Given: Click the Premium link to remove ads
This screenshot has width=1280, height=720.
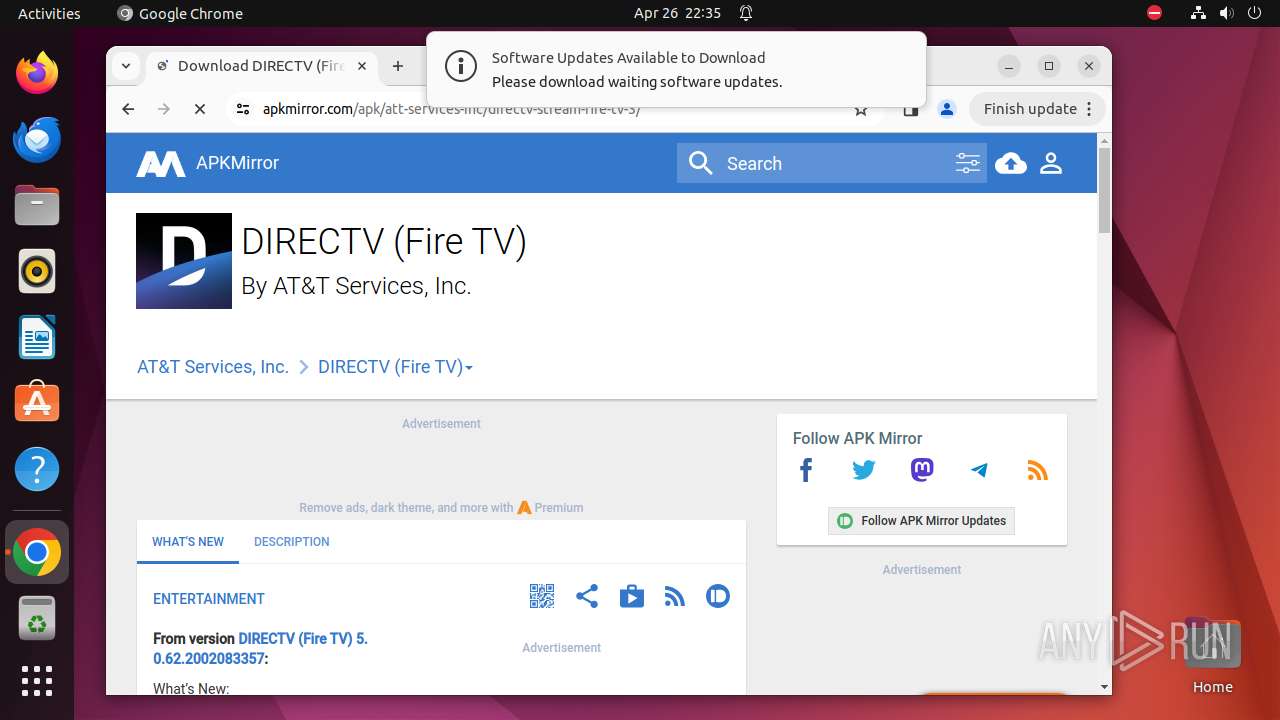Looking at the screenshot, I should tap(550, 507).
